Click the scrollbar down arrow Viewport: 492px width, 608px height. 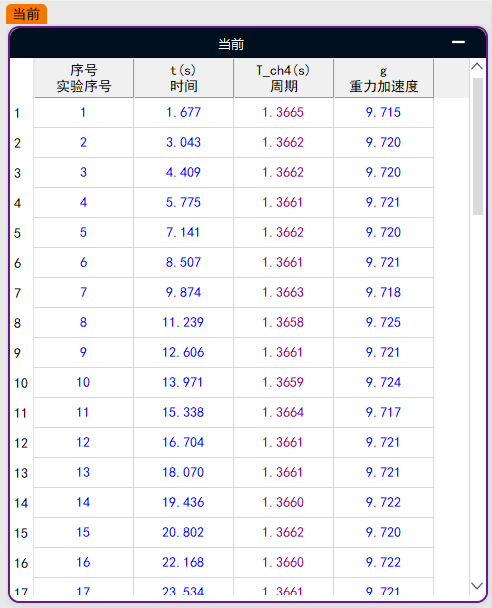click(x=477, y=586)
